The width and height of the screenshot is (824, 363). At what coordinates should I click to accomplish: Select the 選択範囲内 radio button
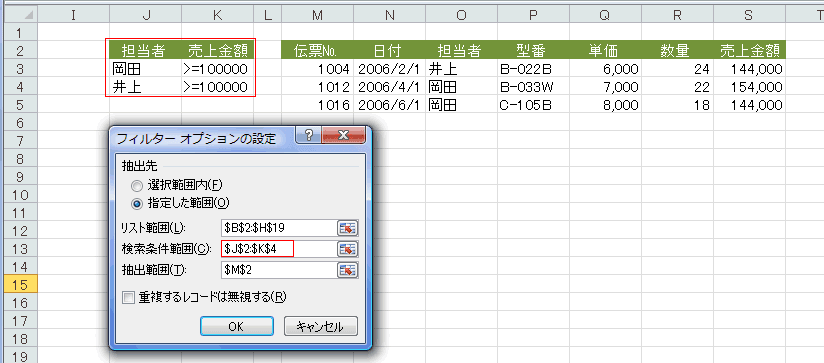[x=136, y=185]
